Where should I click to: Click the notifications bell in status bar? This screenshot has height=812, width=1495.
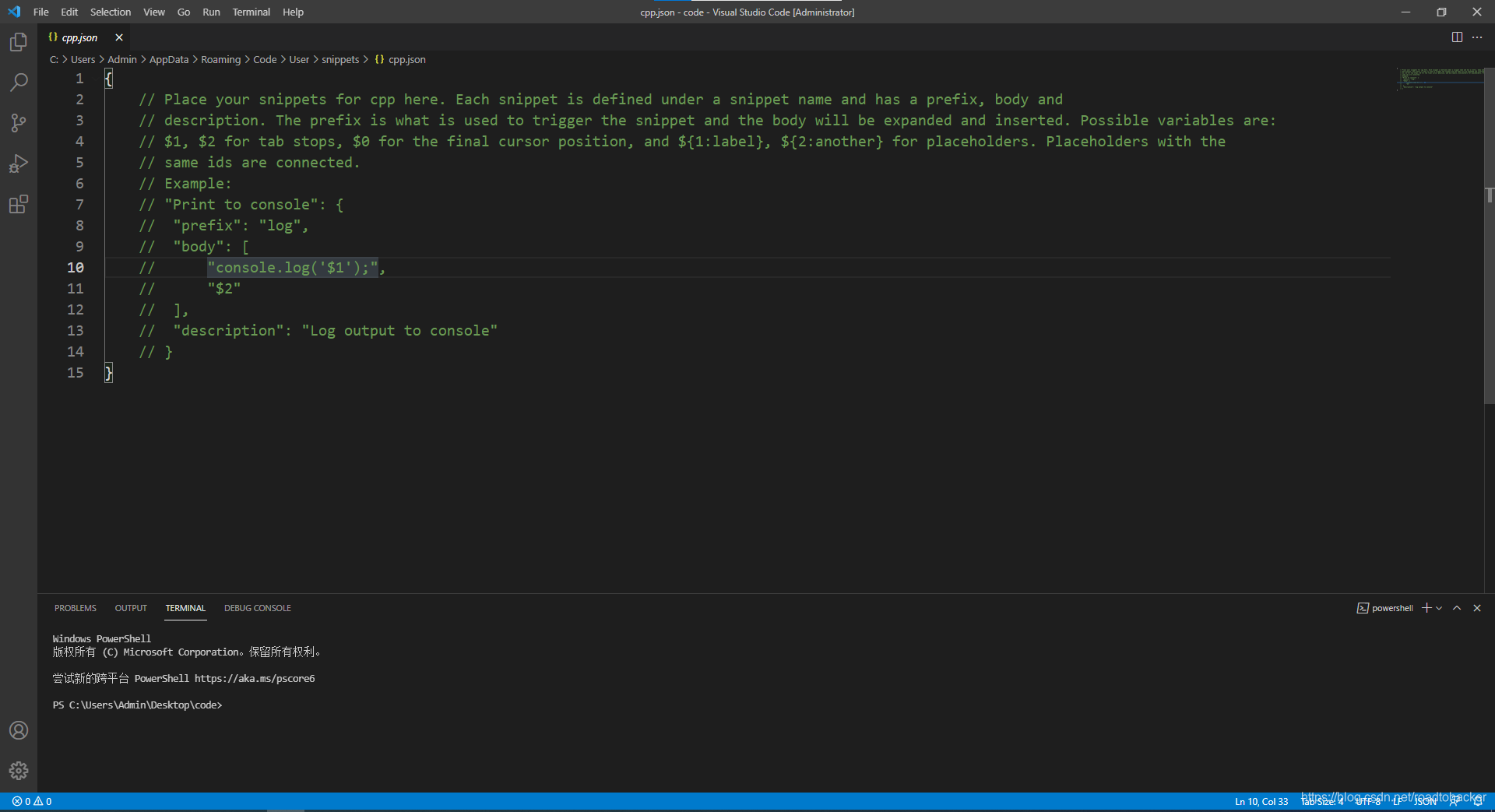[x=1478, y=801]
